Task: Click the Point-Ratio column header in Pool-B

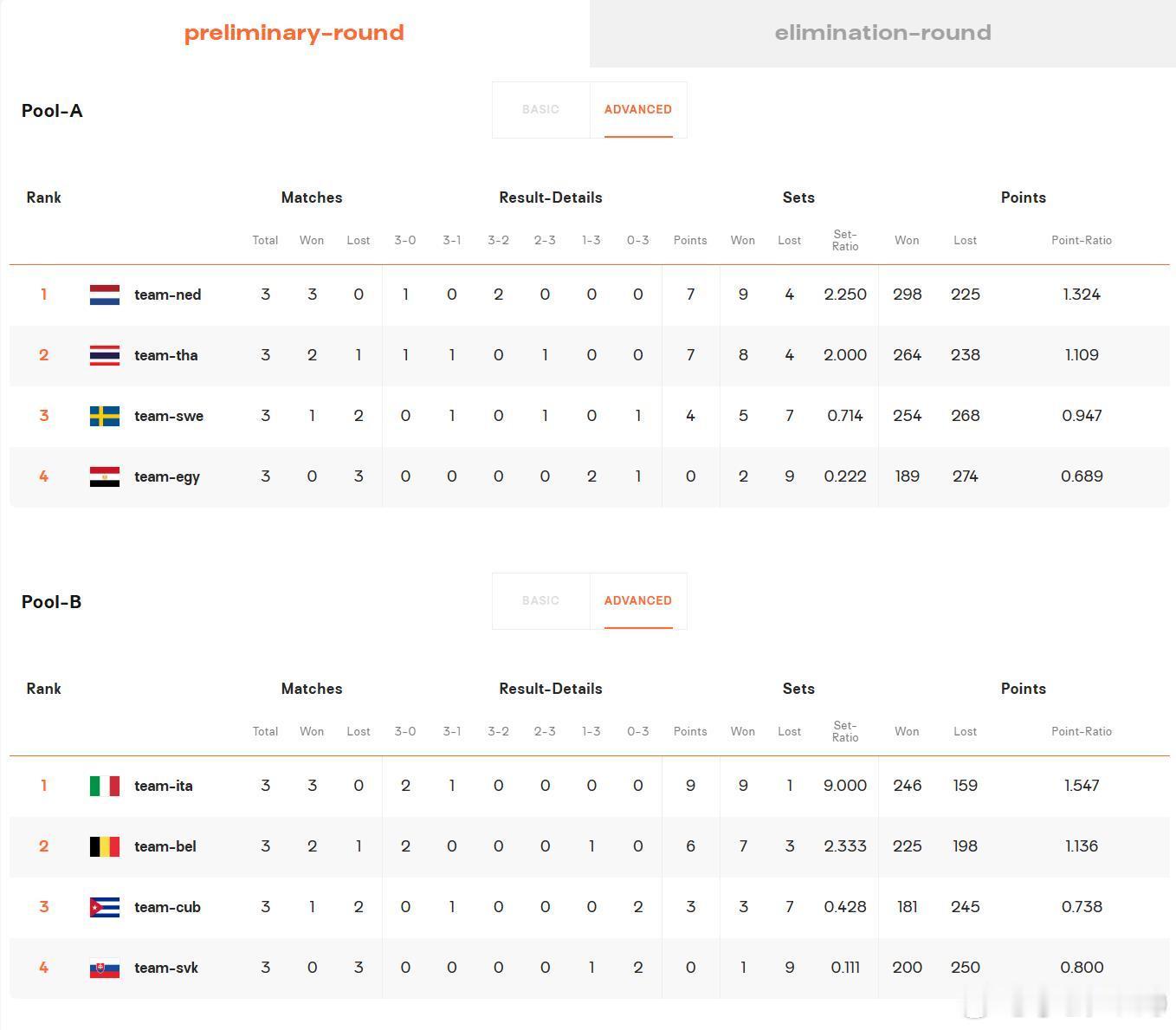Action: 1082,731
